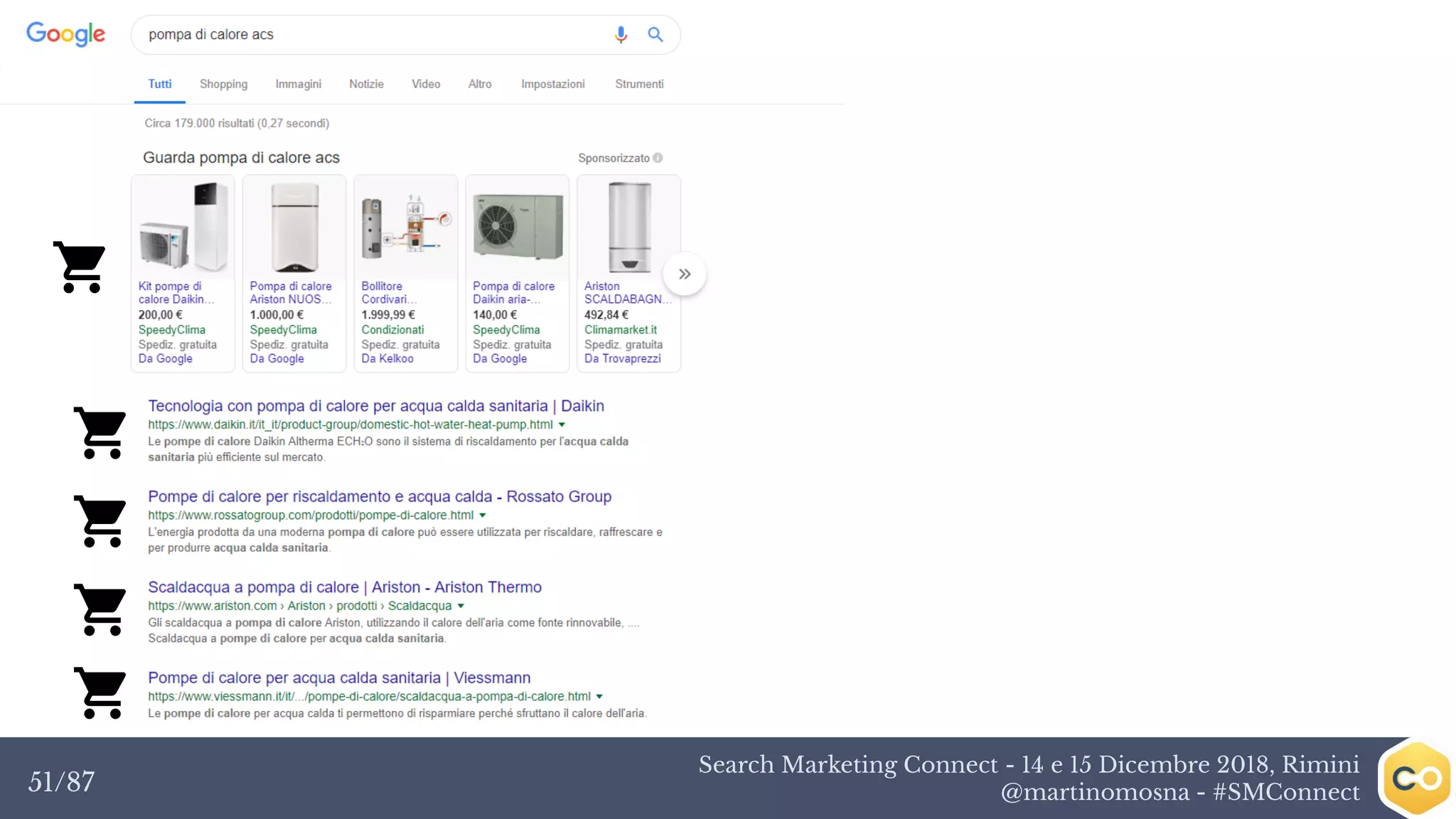This screenshot has height=819, width=1456.
Task: Open the Bollitore Cordivari product image
Action: coord(406,227)
